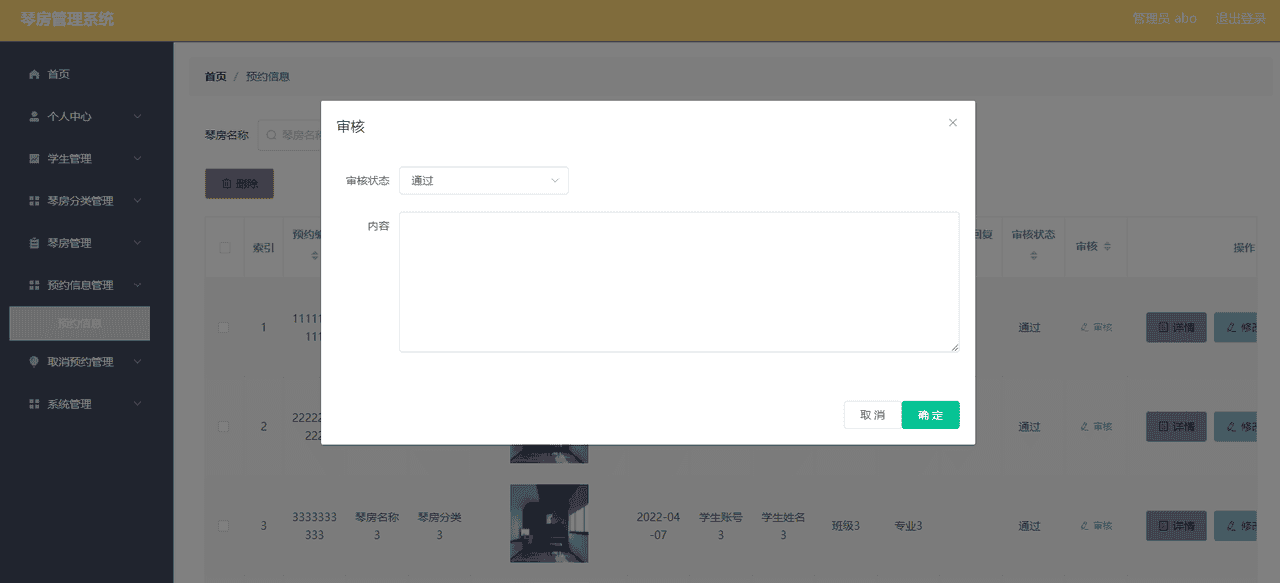1280x583 pixels.
Task: Select the 个人中心 person icon in sidebar
Action: tap(33, 116)
